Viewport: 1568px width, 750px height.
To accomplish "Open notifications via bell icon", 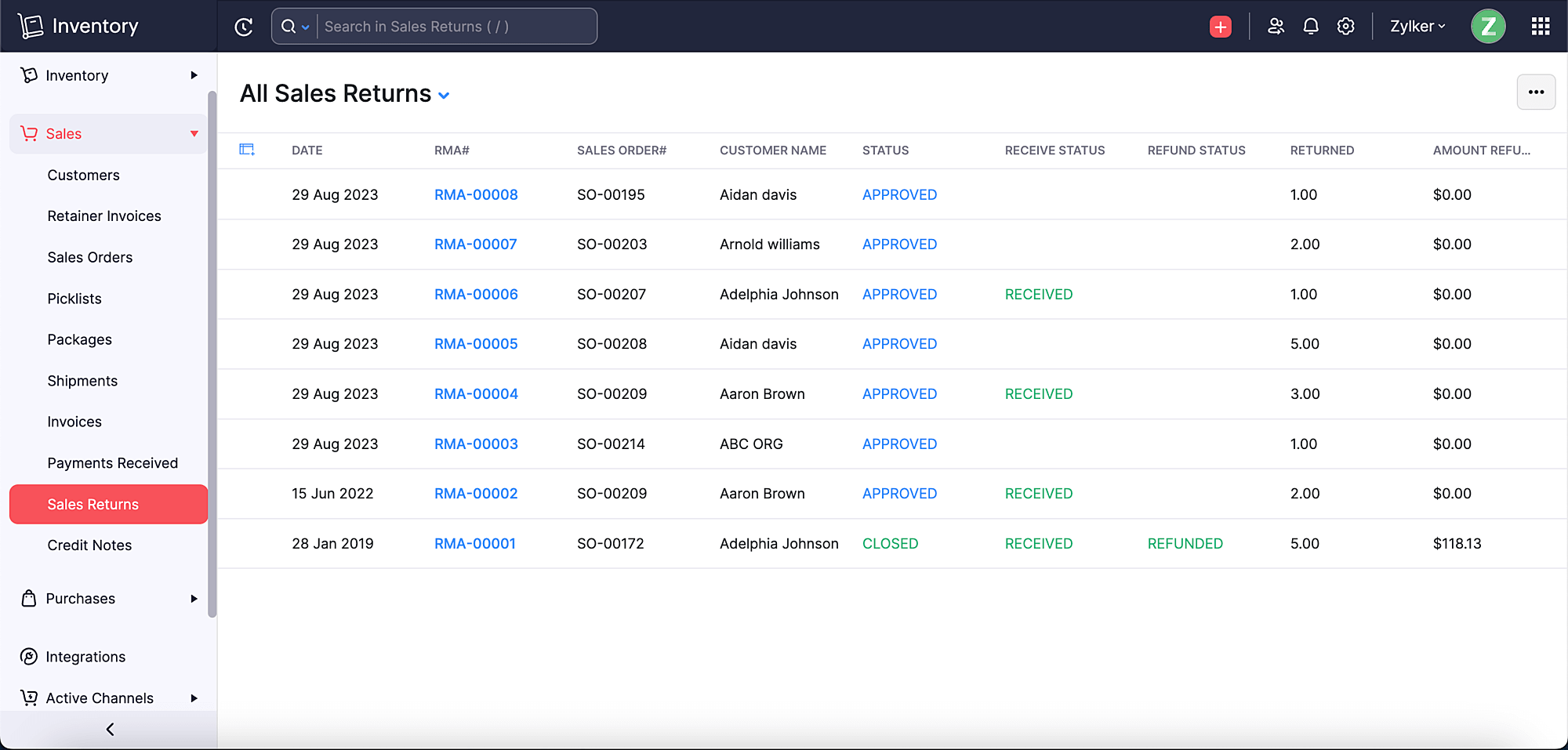I will click(1310, 26).
